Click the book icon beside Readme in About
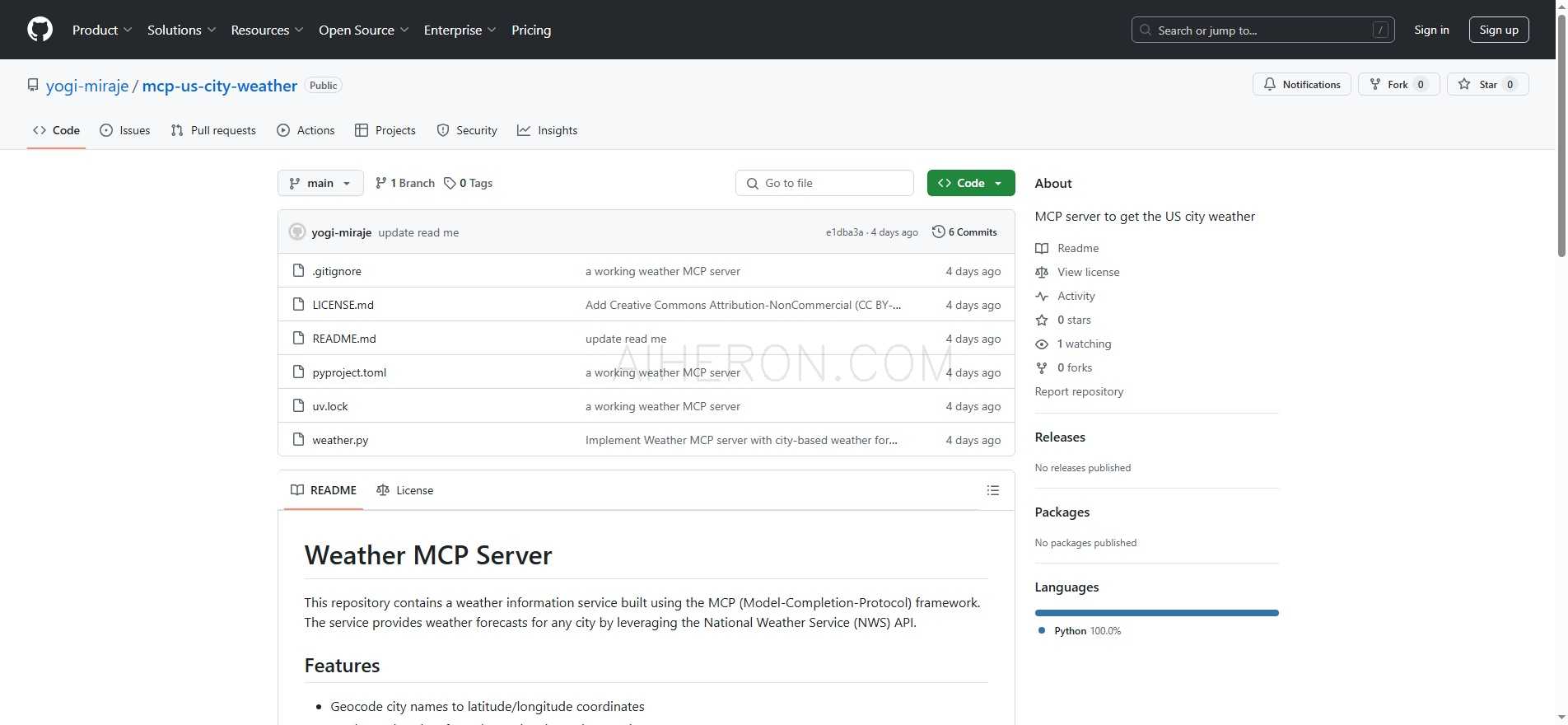Viewport: 1568px width, 725px height. (1042, 248)
